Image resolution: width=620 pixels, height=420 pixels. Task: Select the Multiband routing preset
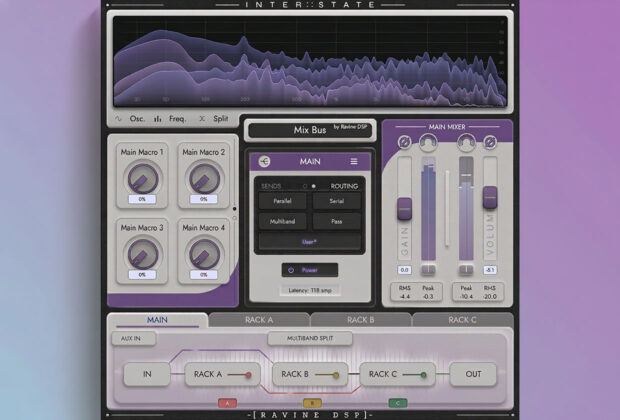[x=282, y=221]
